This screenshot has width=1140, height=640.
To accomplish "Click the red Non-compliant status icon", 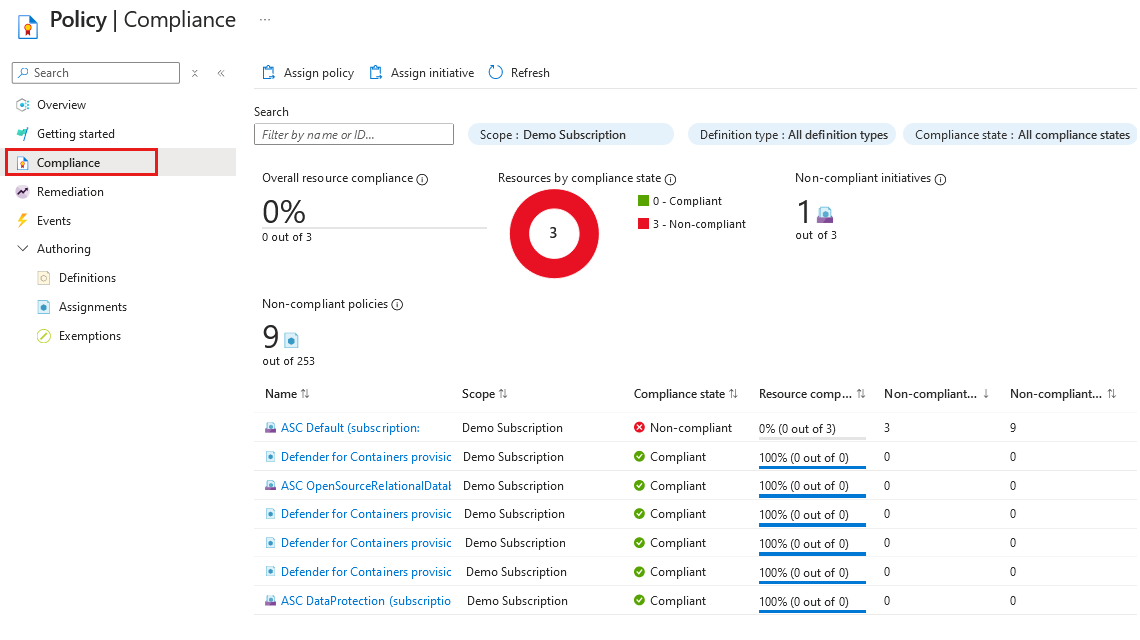I will tap(639, 428).
